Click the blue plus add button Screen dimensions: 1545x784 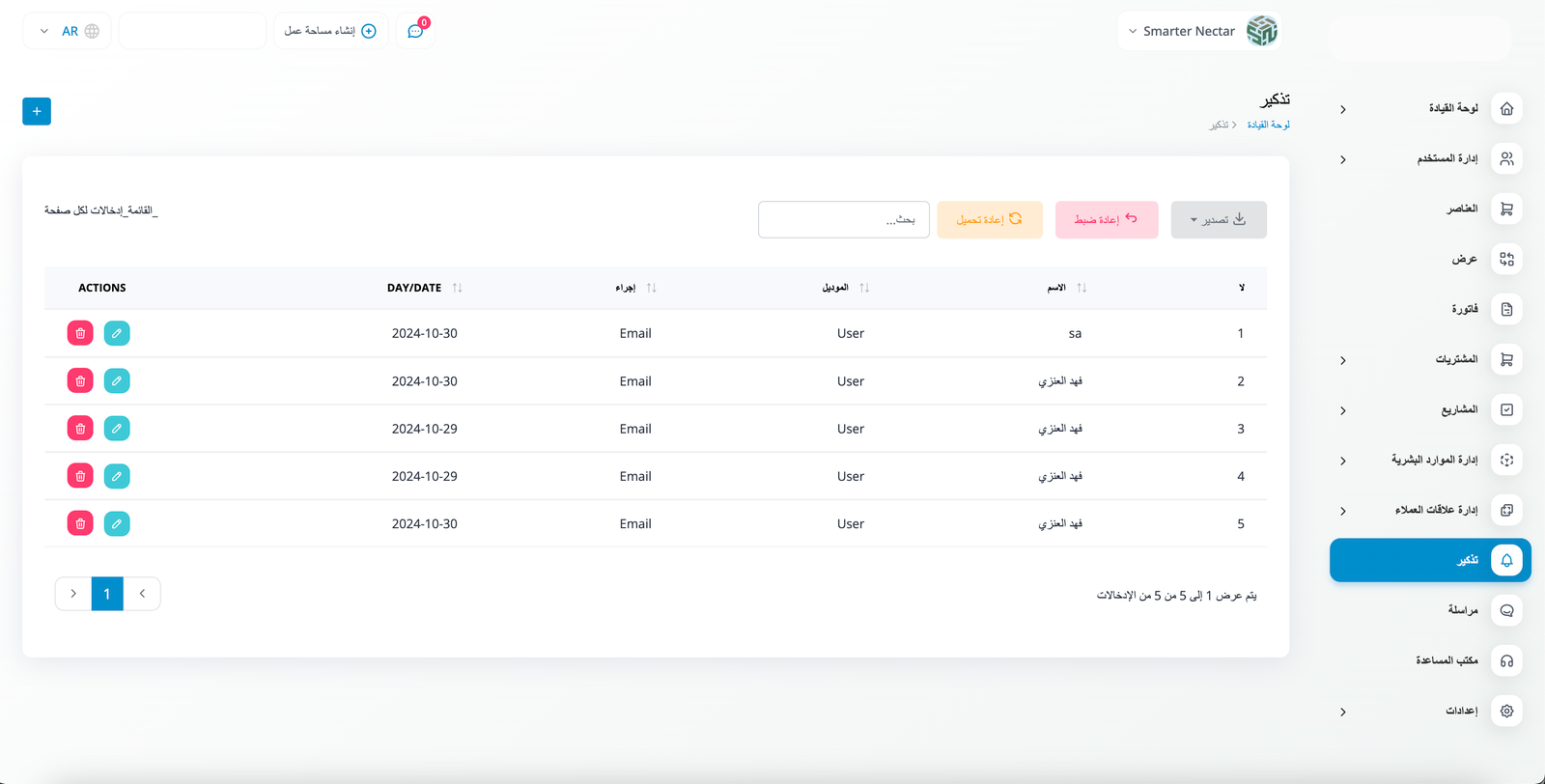(x=37, y=111)
